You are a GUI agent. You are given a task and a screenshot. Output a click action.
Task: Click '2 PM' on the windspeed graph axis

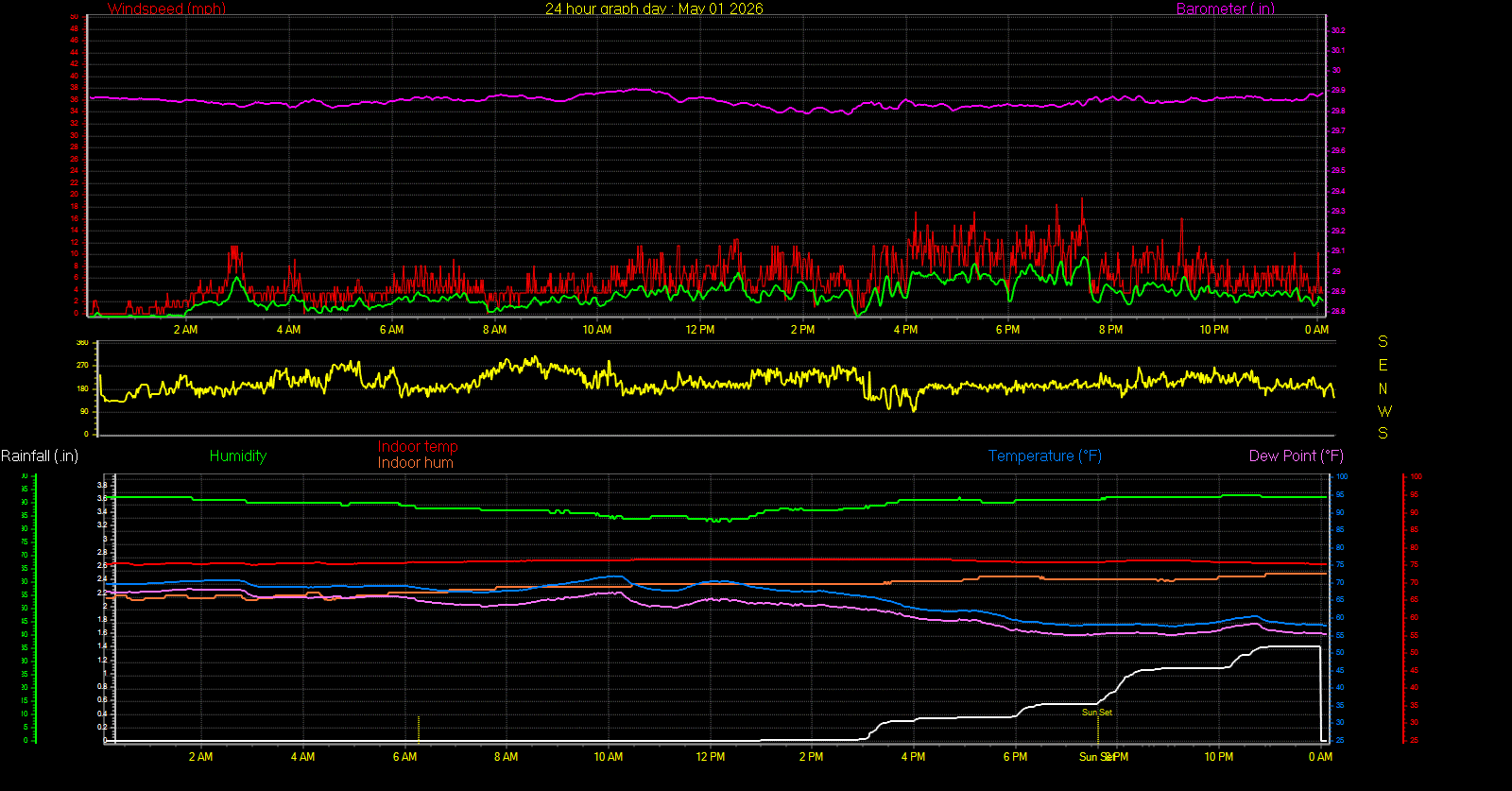pos(803,330)
